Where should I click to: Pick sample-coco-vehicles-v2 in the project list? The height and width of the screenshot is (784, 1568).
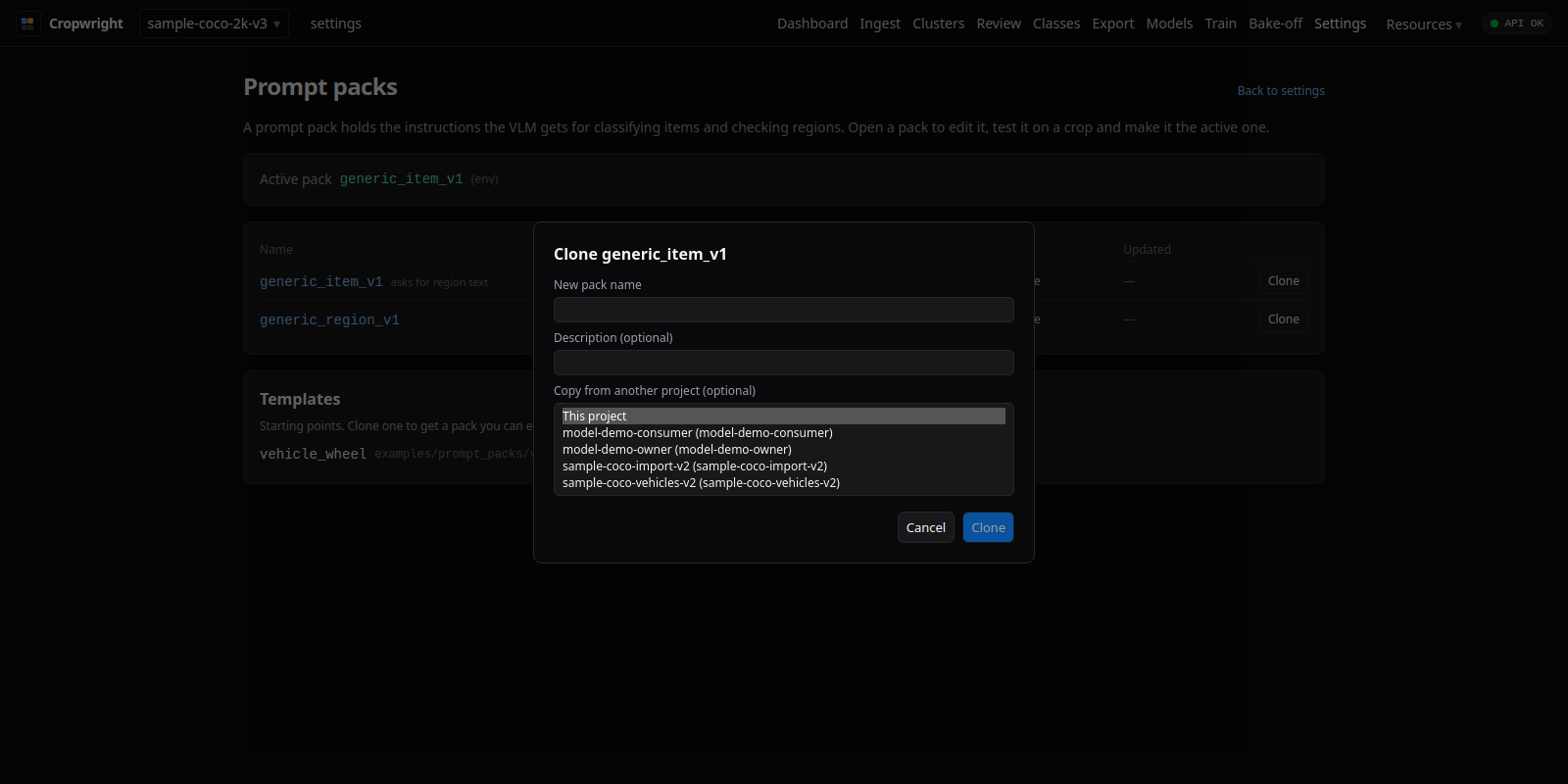[x=784, y=483]
